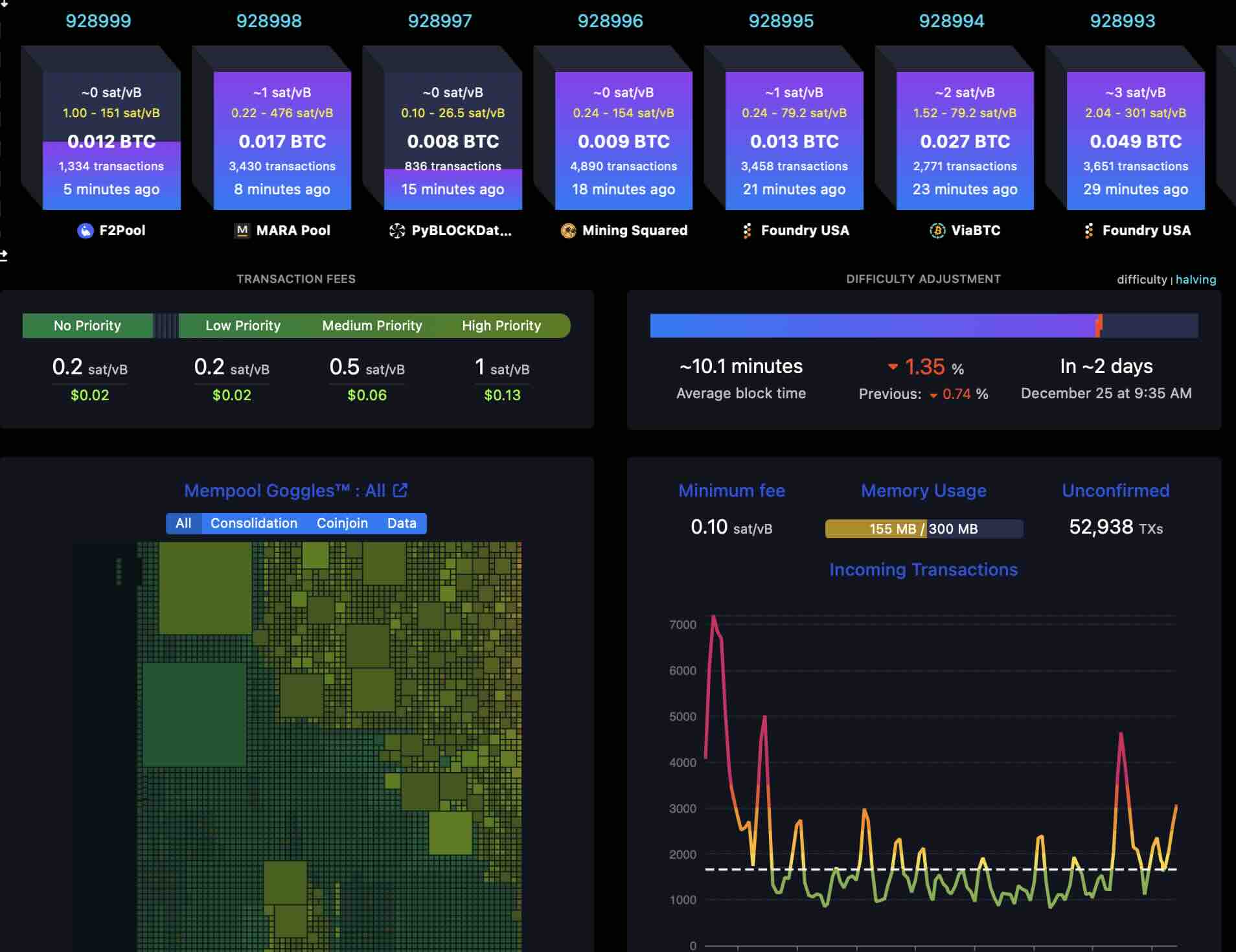Click the ViaBTC logo icon
The height and width of the screenshot is (952, 1236).
click(937, 231)
